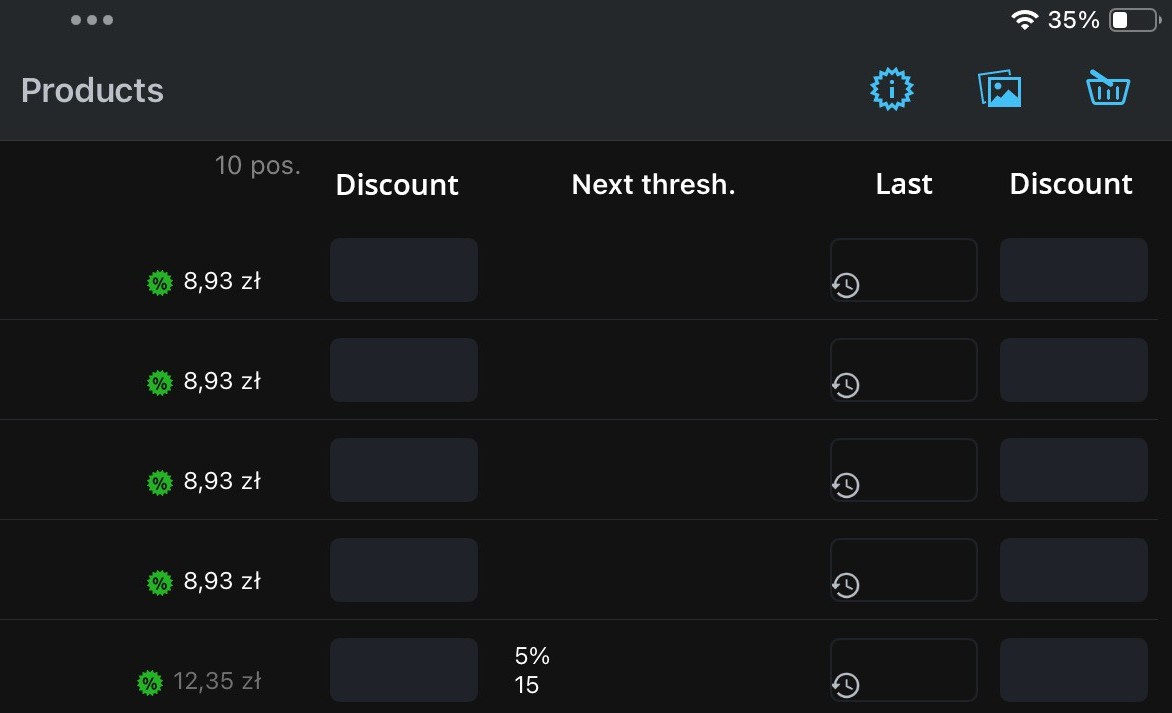The width and height of the screenshot is (1172, 713).
Task: Open the product images gallery icon
Action: pyautogui.click(x=999, y=90)
